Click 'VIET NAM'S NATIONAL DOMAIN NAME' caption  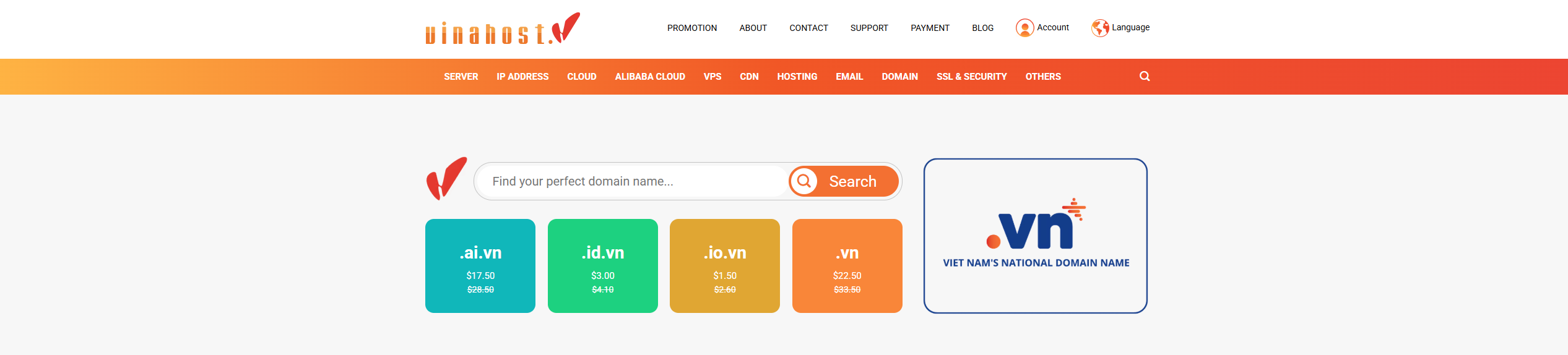pos(1036,263)
